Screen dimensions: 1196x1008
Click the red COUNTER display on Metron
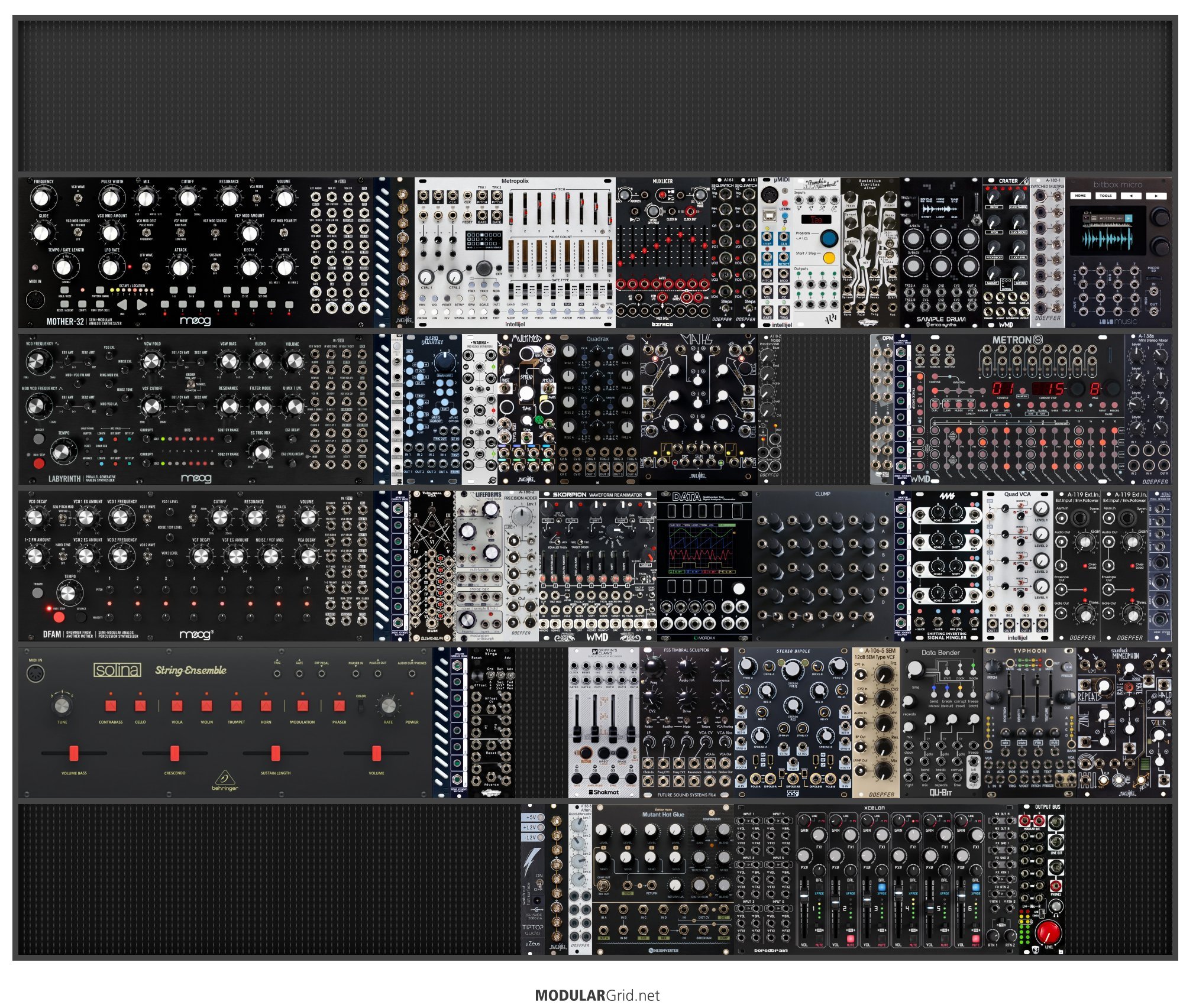(x=1004, y=388)
